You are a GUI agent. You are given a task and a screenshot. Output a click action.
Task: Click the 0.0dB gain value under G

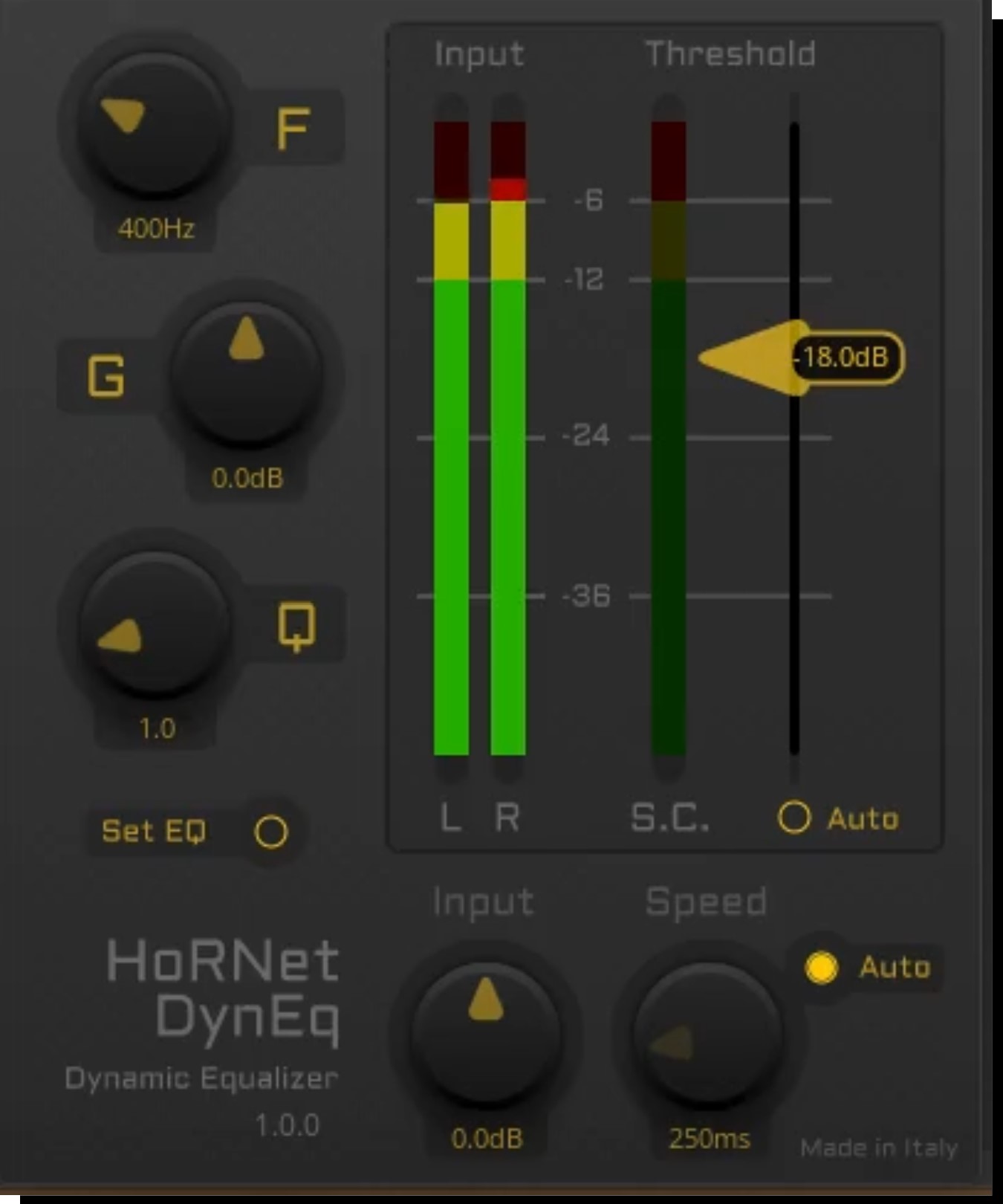[x=247, y=478]
